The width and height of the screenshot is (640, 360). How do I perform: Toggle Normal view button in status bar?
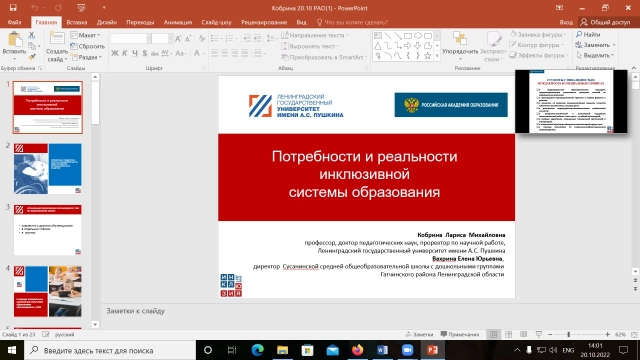click(x=493, y=334)
